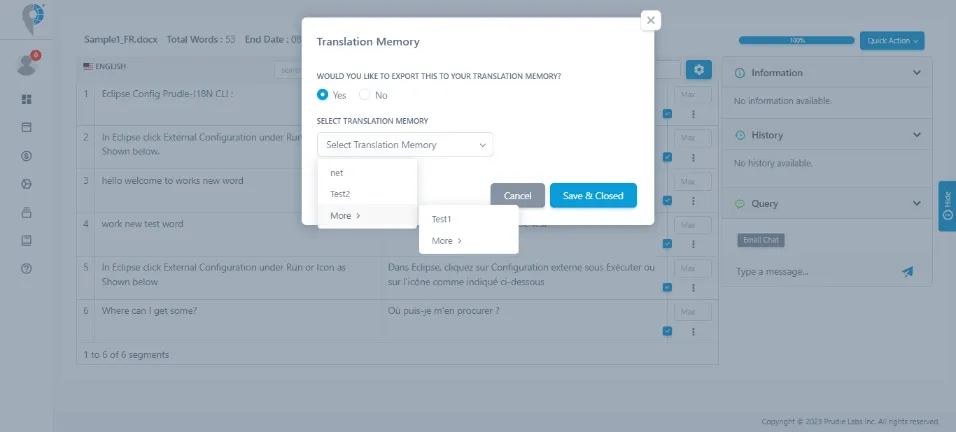Open the Quick Action dropdown
This screenshot has width=956, height=432.
tap(892, 41)
